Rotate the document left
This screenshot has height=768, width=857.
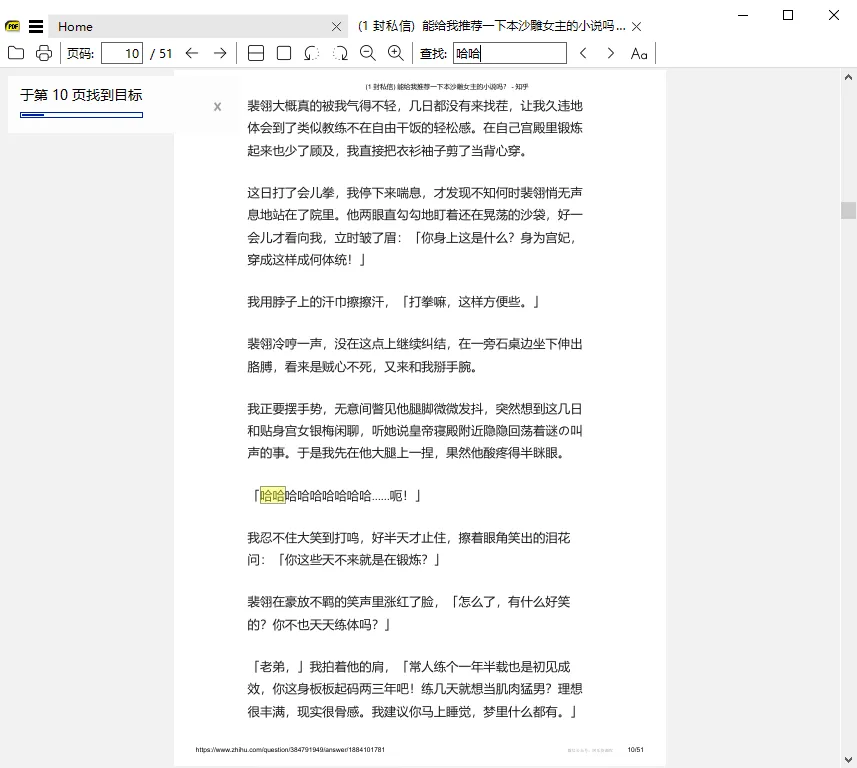tap(311, 53)
